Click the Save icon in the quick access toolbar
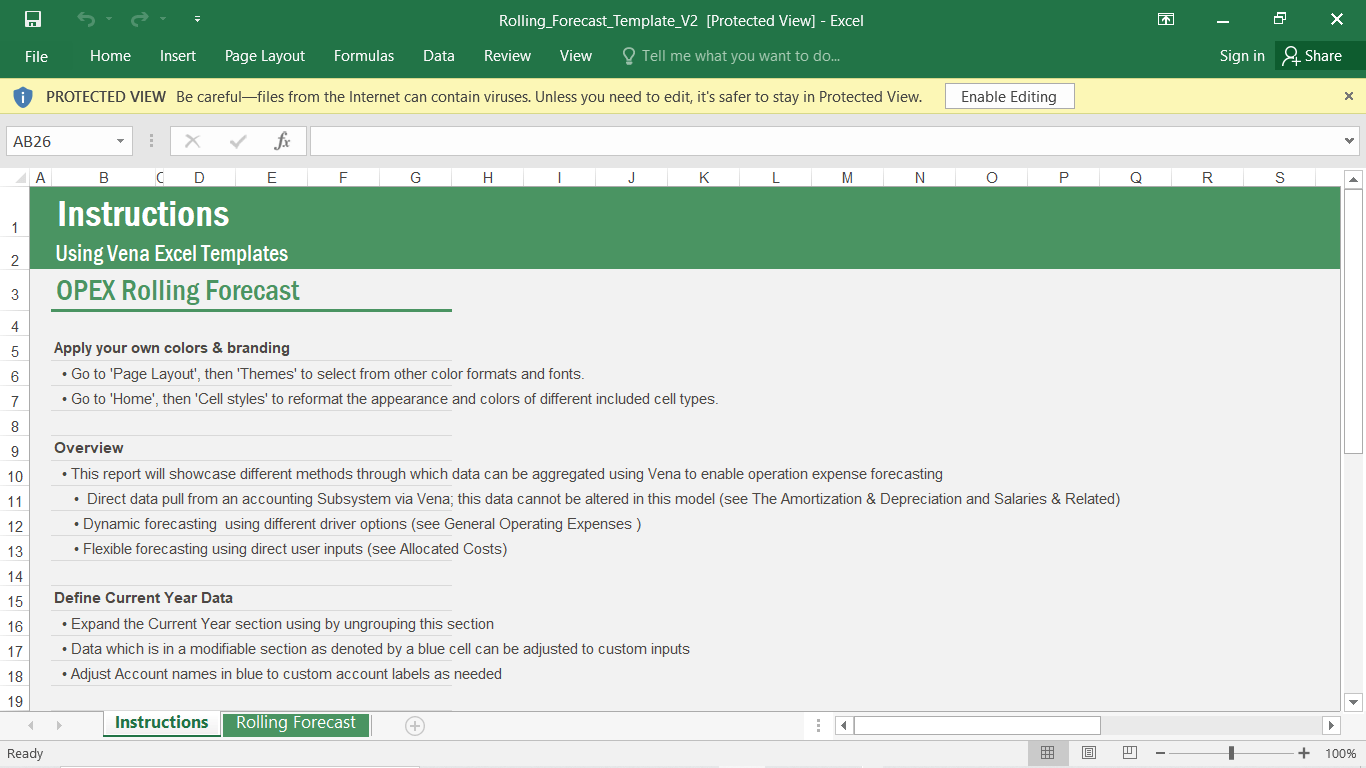Screen dimensions: 1366x768 coord(33,19)
